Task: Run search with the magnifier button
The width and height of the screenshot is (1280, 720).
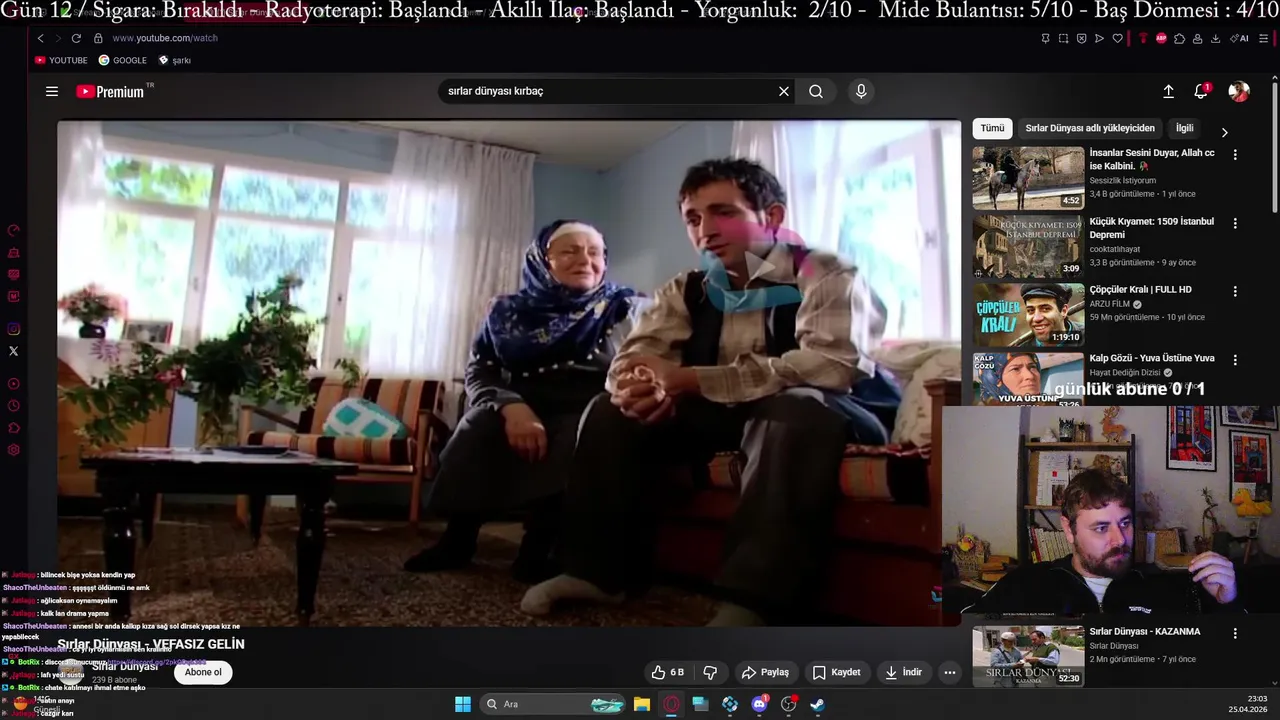Action: click(x=816, y=91)
